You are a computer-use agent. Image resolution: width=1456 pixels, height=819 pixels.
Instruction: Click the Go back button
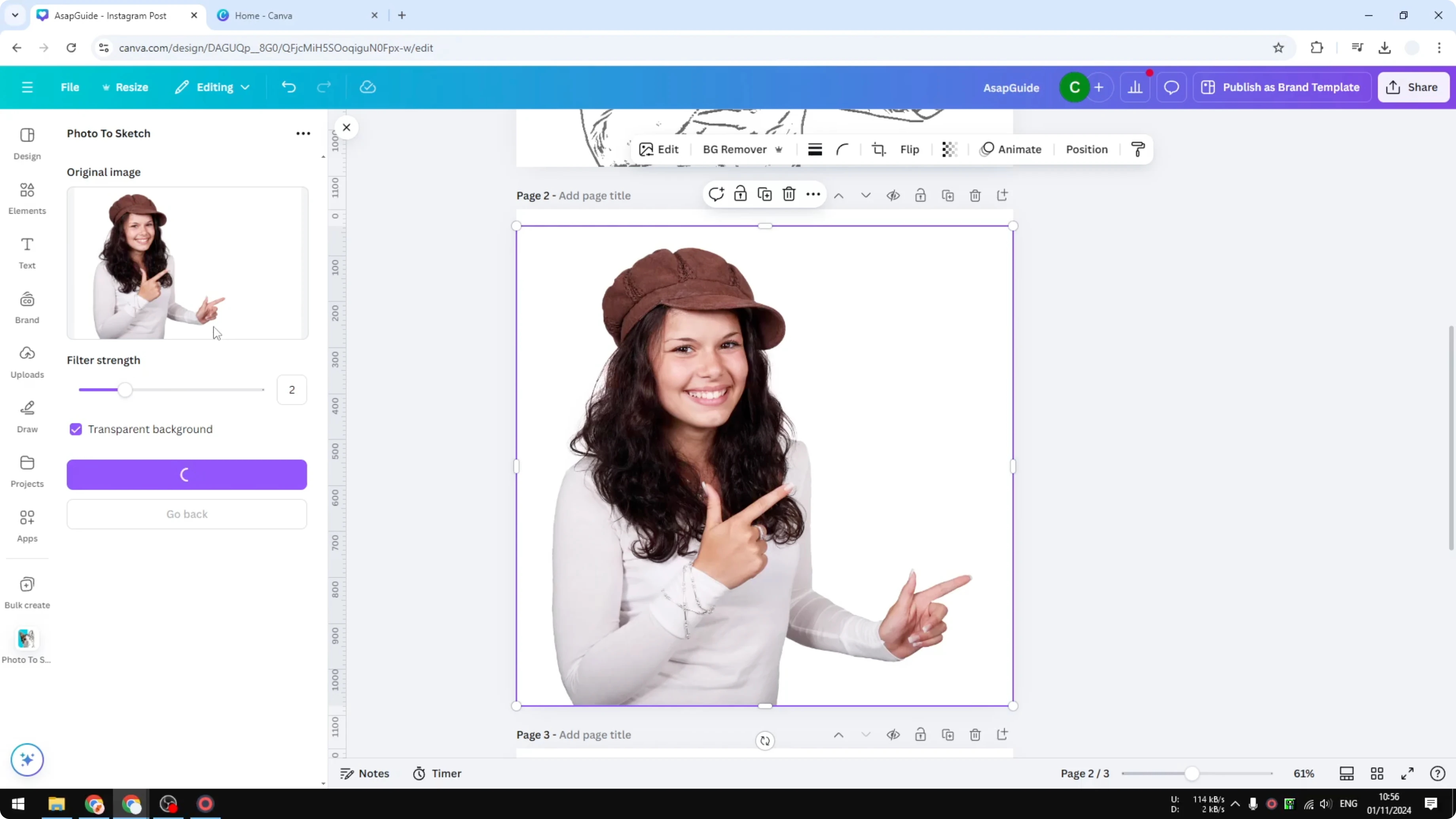tap(186, 514)
